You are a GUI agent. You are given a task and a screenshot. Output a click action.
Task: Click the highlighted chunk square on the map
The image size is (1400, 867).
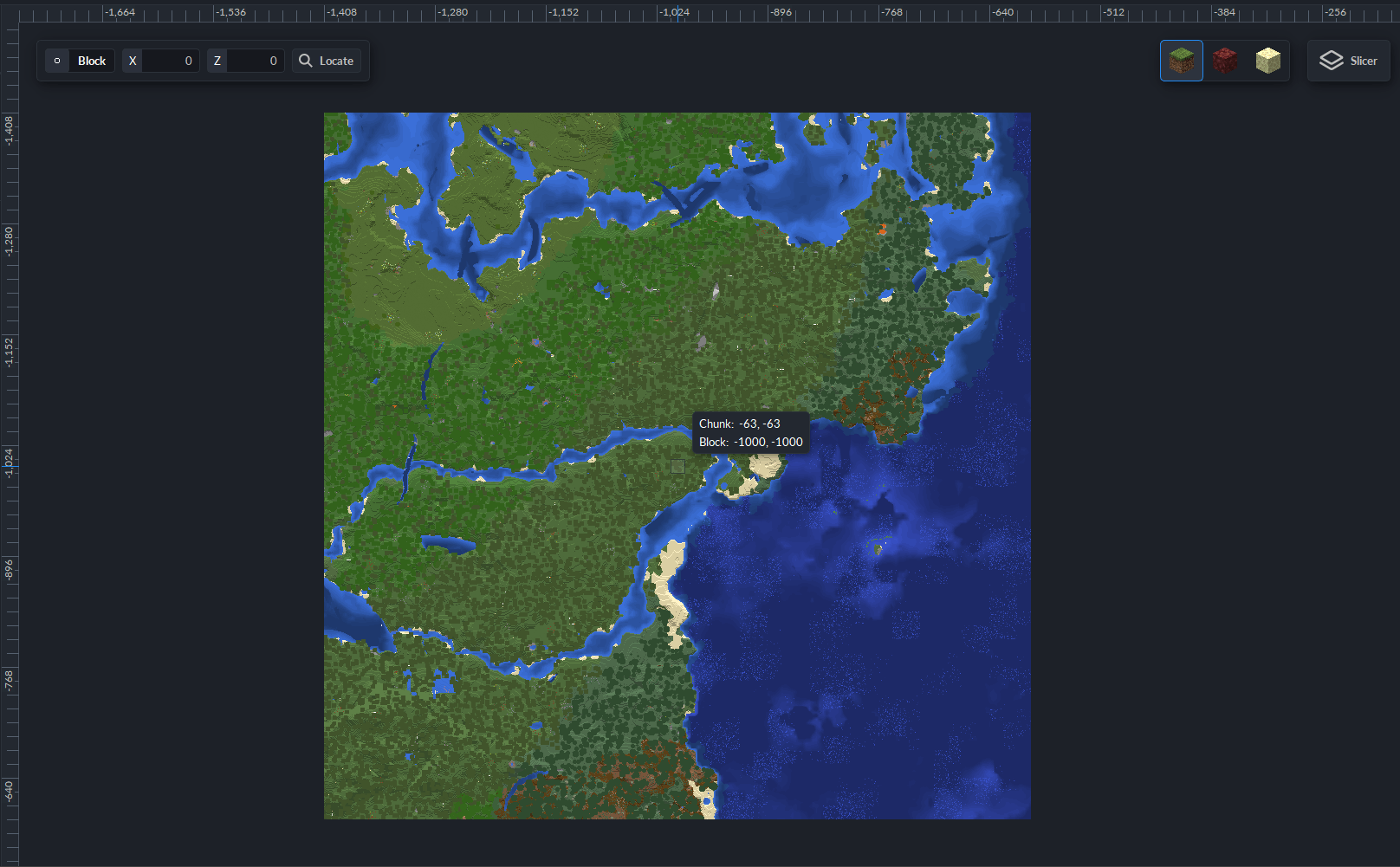tap(677, 466)
